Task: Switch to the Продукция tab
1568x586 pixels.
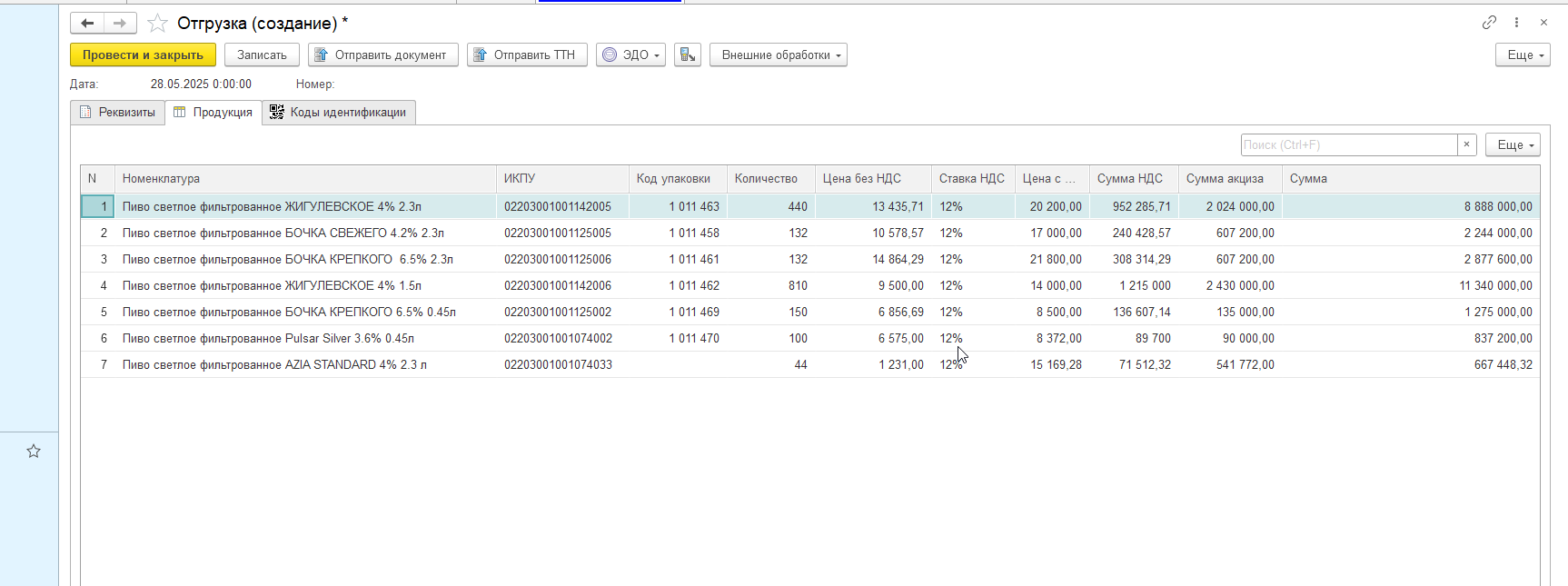Action: tap(213, 113)
